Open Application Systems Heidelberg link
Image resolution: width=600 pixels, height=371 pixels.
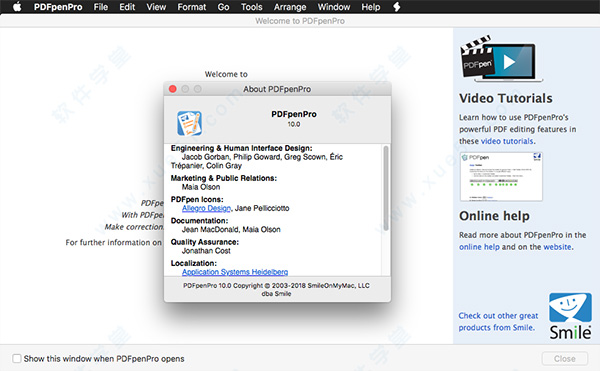[x=235, y=272]
